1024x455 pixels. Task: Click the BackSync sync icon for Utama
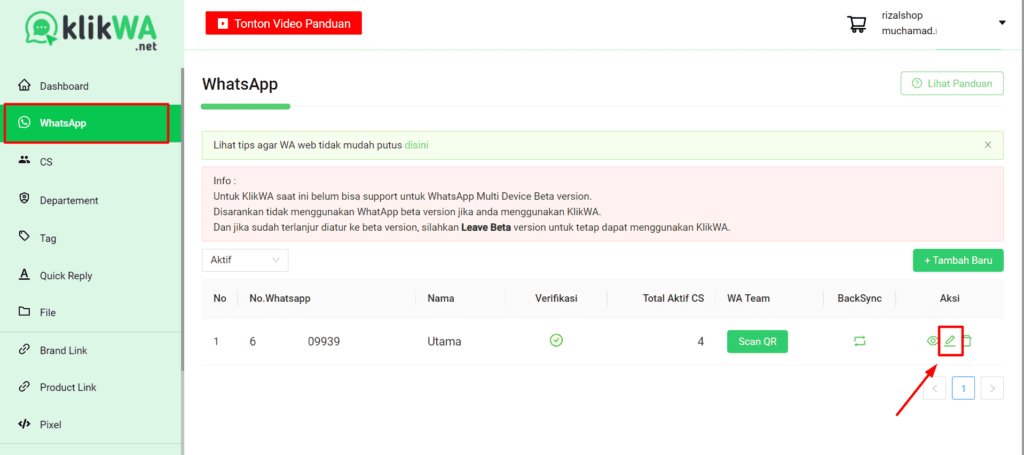(859, 341)
